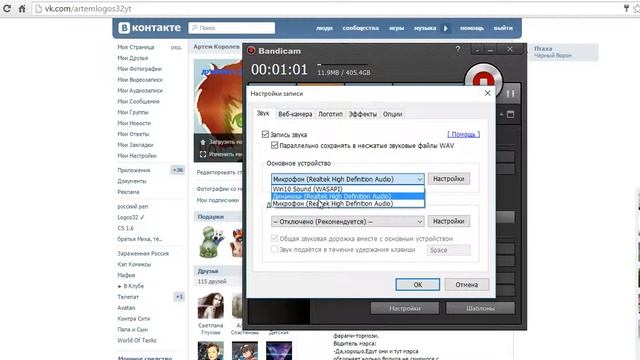Reload the browser page
Image resolution: width=640 pixels, height=360 pixels.
[x=7, y=8]
